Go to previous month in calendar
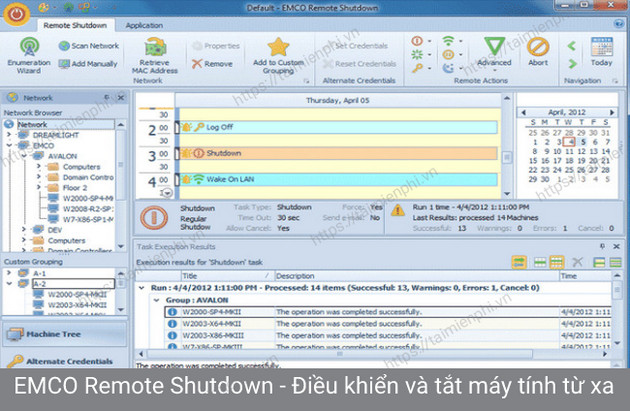This screenshot has height=411, width=630. [523, 112]
